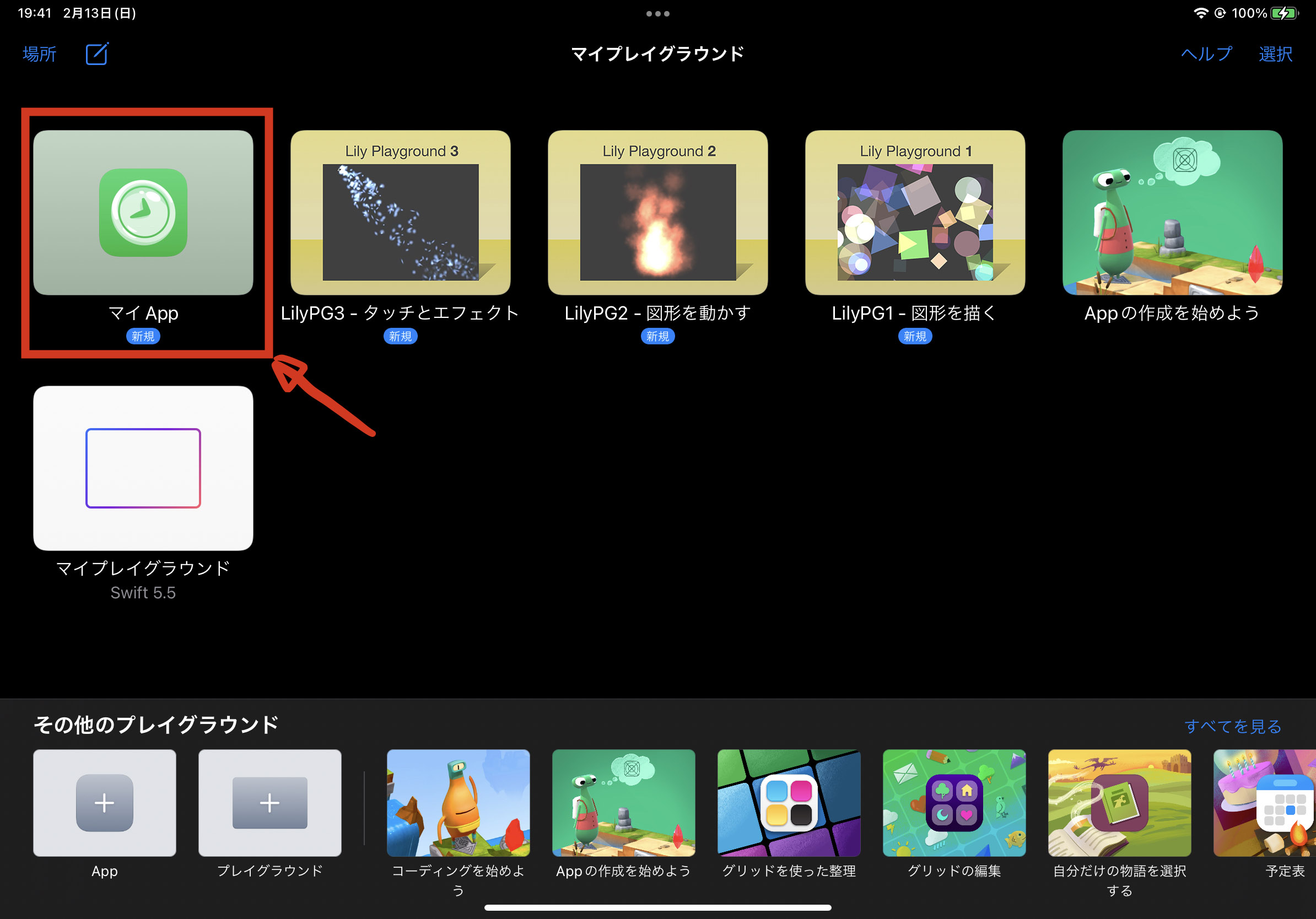
Task: Tap the 新規 badge under LilyPG1
Action: (915, 336)
